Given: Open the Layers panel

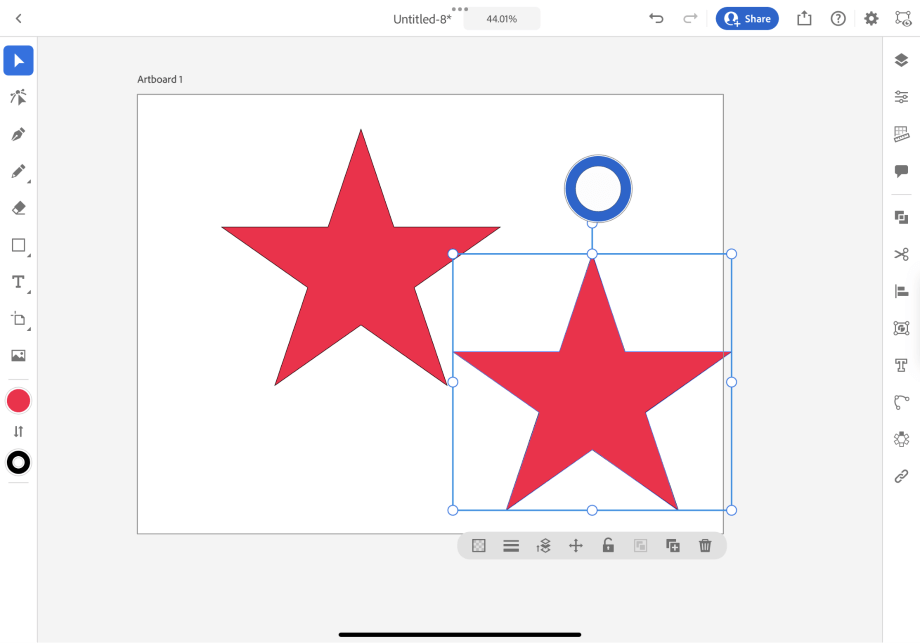Looking at the screenshot, I should click(901, 60).
